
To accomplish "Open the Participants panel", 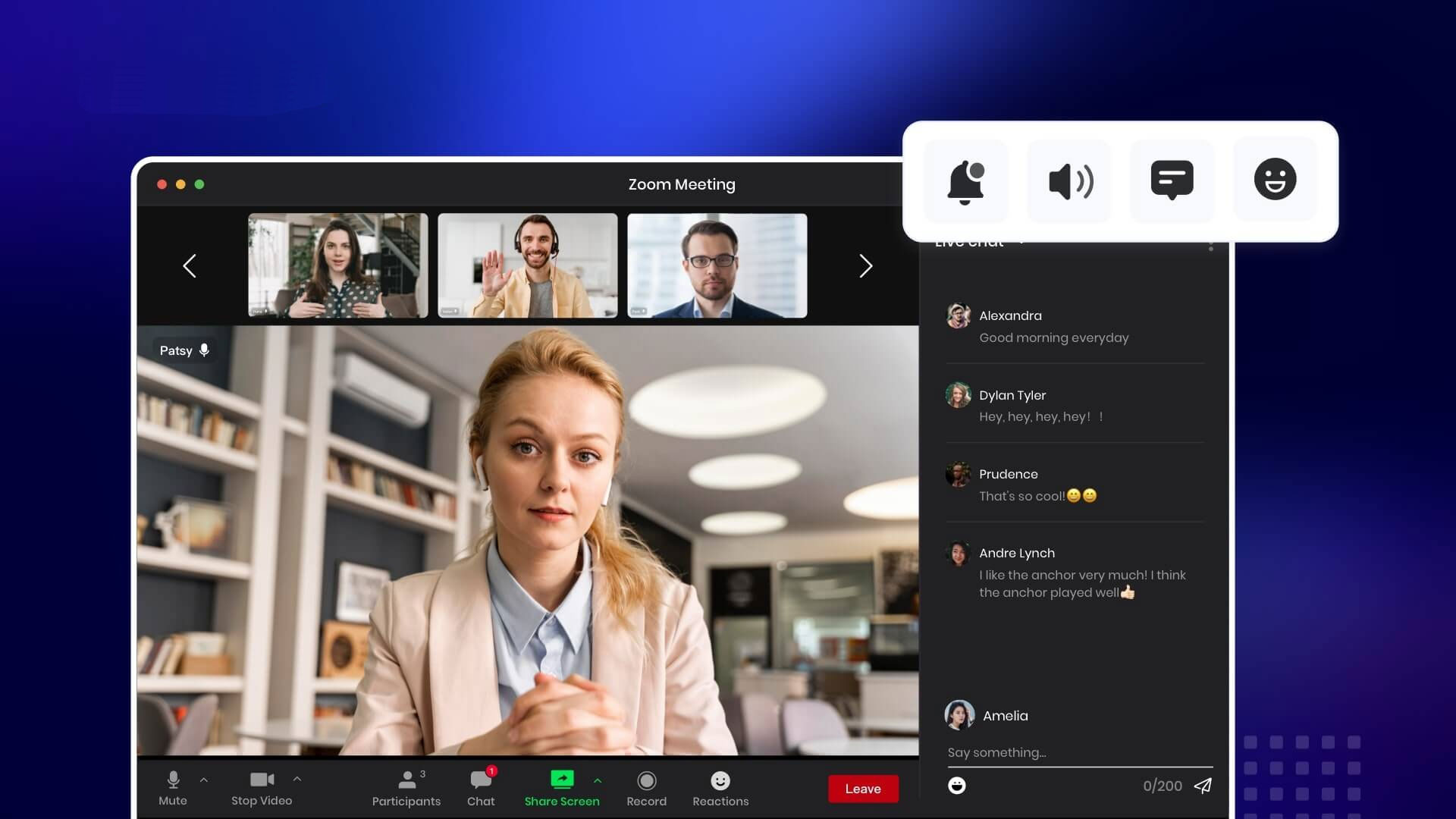I will click(406, 788).
